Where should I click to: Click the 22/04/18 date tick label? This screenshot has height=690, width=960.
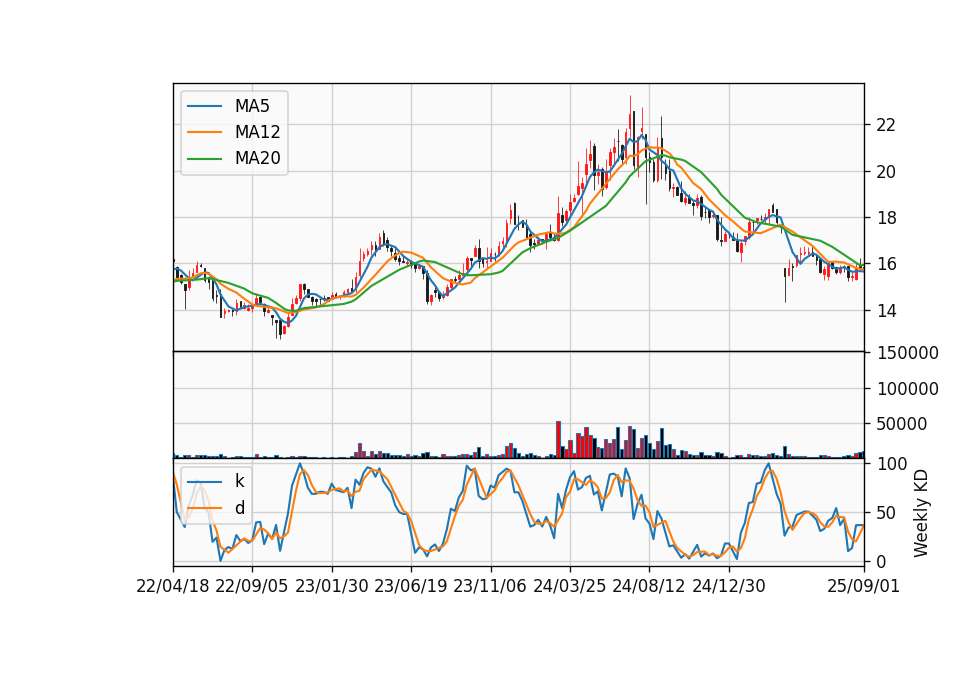173,587
